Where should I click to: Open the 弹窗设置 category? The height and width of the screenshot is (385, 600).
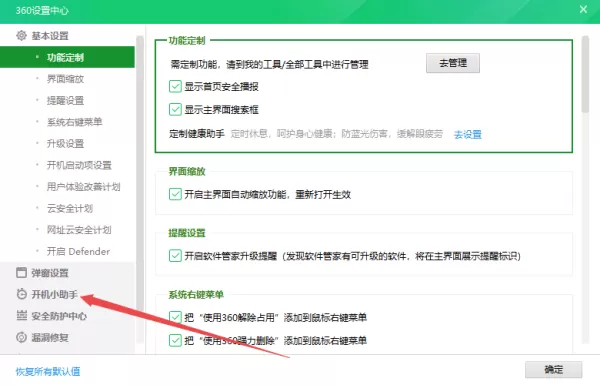tap(50, 273)
